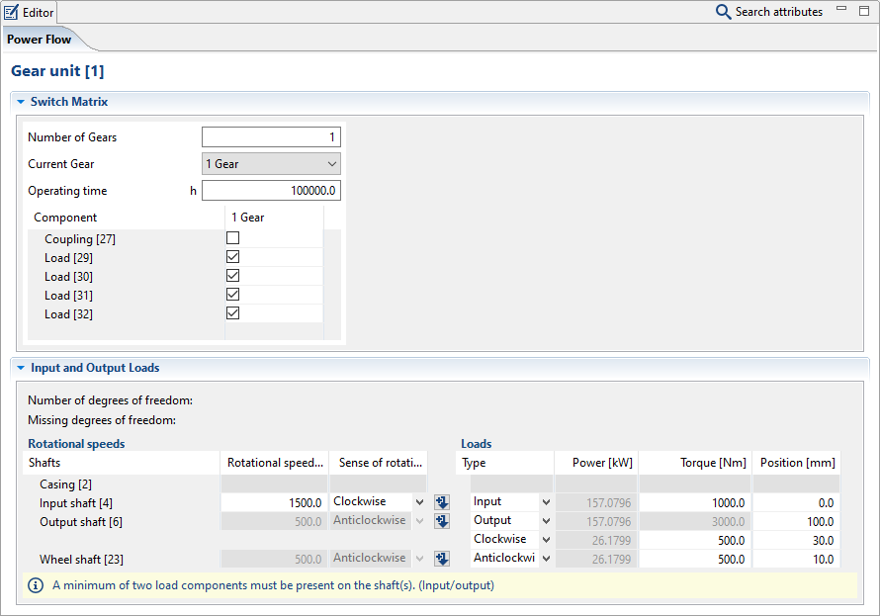Click the Search attributes magnifier icon

[x=723, y=12]
